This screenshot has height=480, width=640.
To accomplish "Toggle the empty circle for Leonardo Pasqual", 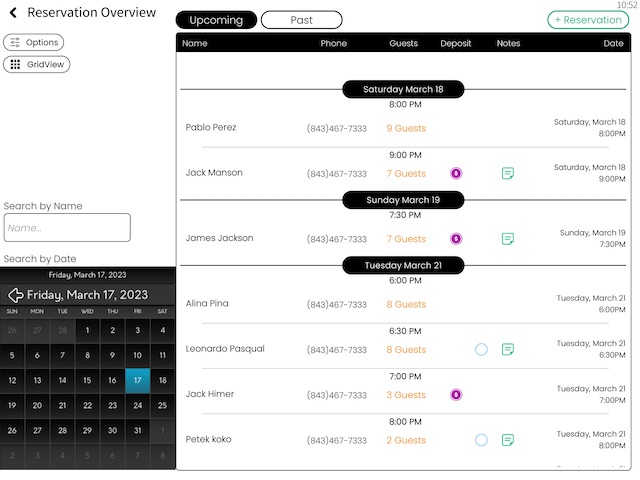I will point(481,349).
